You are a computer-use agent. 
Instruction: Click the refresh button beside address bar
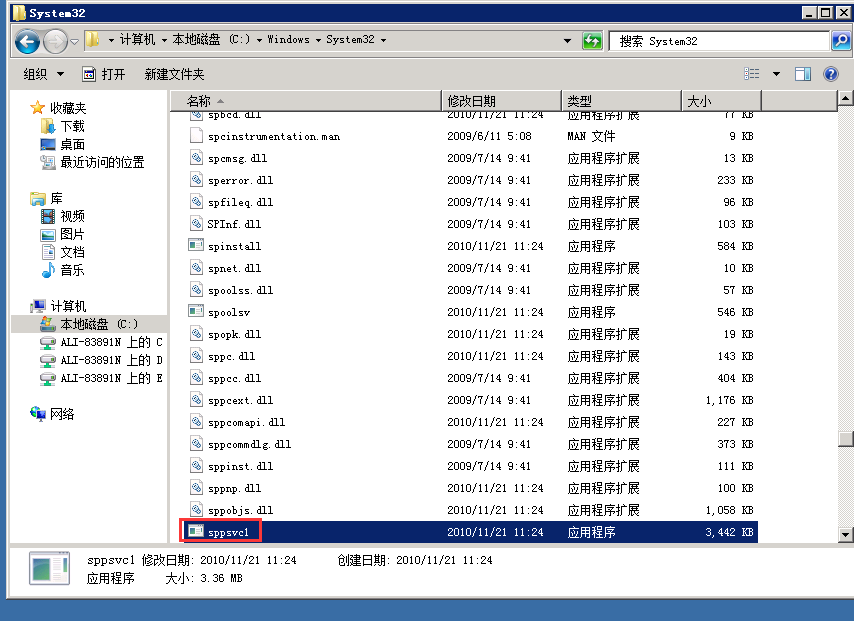click(593, 41)
